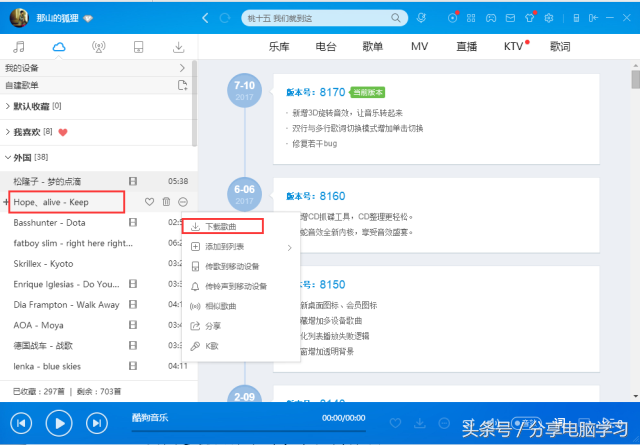Play the current song
The height and width of the screenshot is (445, 640).
pos(59,423)
